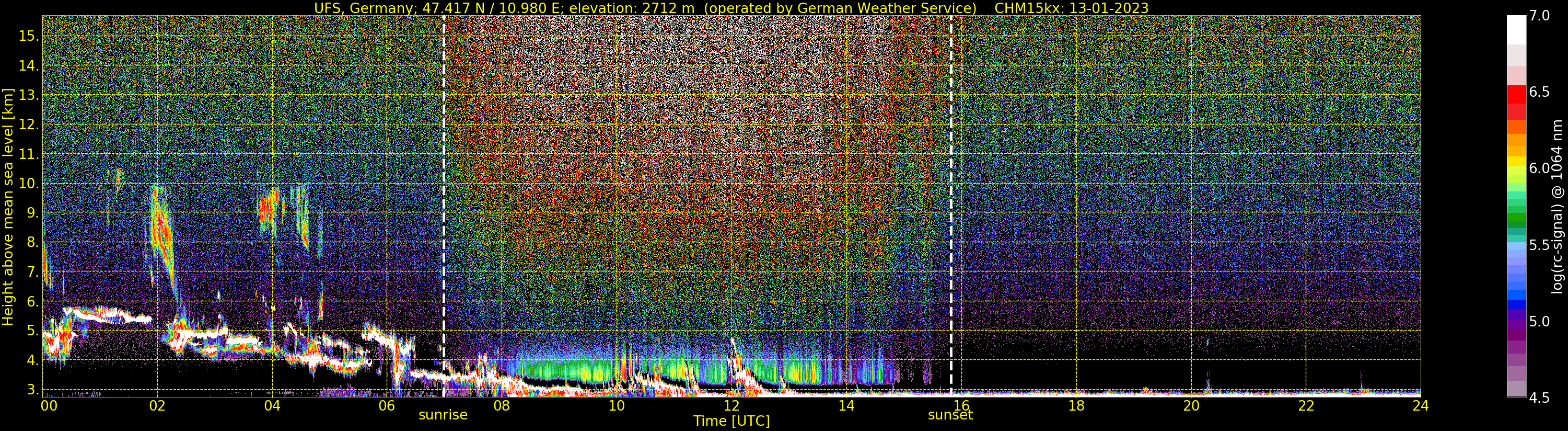Screen dimensions: 1568x431
Task: Click the time axis tick '12'
Action: [x=731, y=405]
